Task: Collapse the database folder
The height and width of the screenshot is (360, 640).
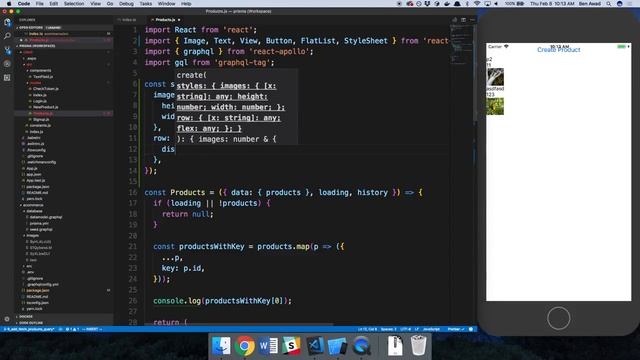Action: click(x=34, y=211)
